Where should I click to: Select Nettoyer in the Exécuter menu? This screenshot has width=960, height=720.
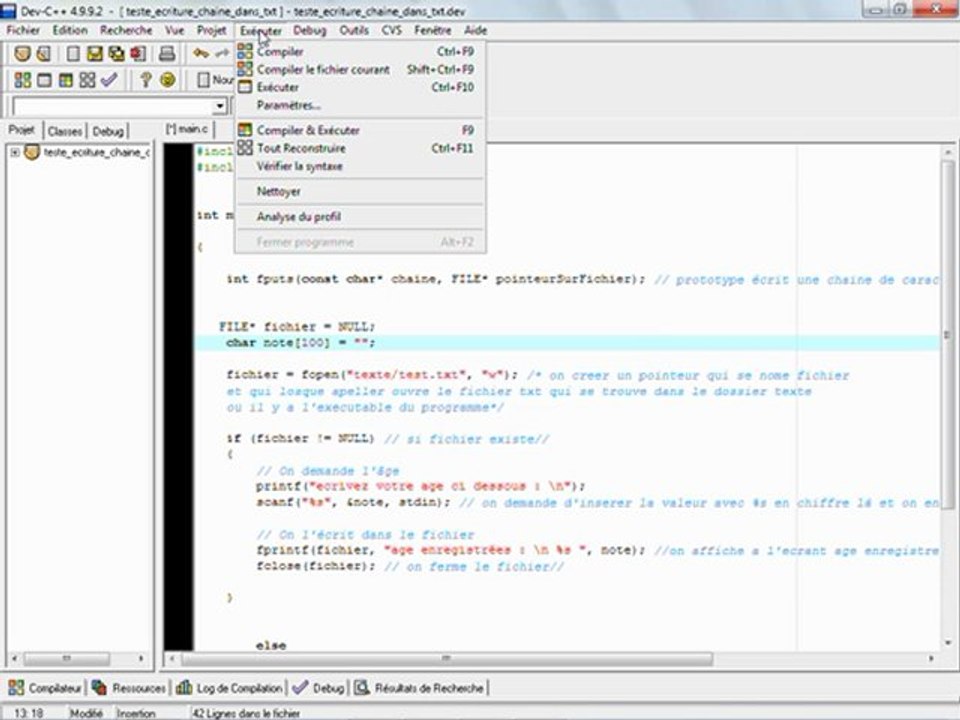[360, 192]
